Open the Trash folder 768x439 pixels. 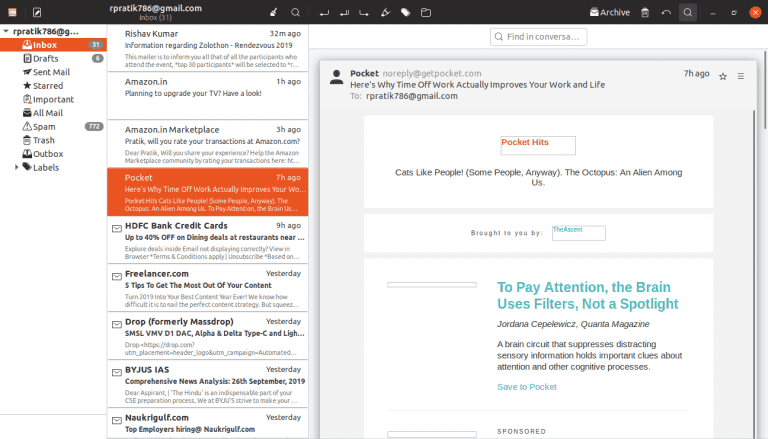53,140
